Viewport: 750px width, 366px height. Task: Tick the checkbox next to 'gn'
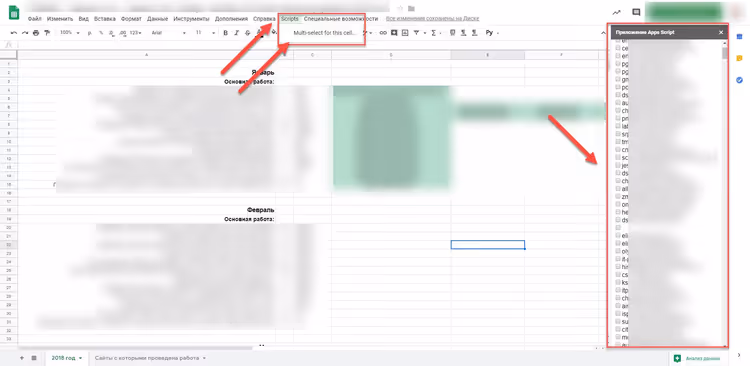point(618,79)
